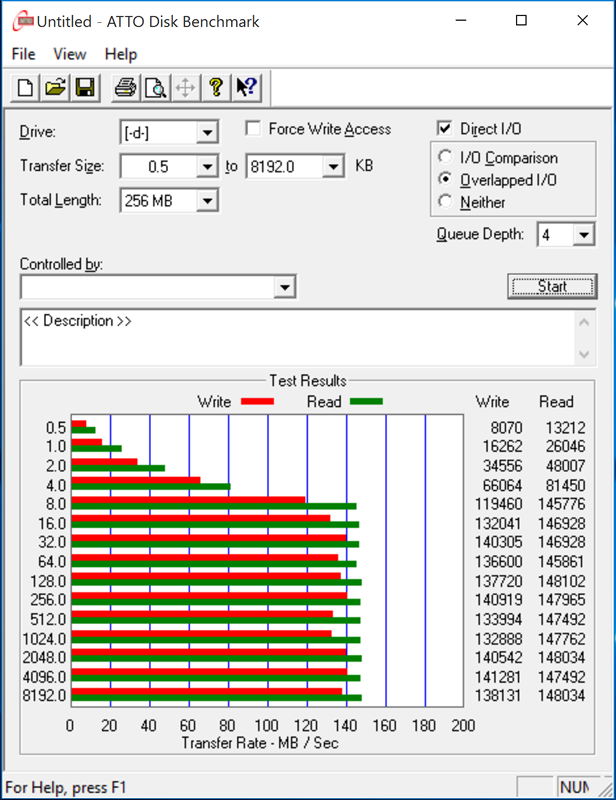Uncheck the Direct I/O checkbox
616x800 pixels.
click(445, 128)
